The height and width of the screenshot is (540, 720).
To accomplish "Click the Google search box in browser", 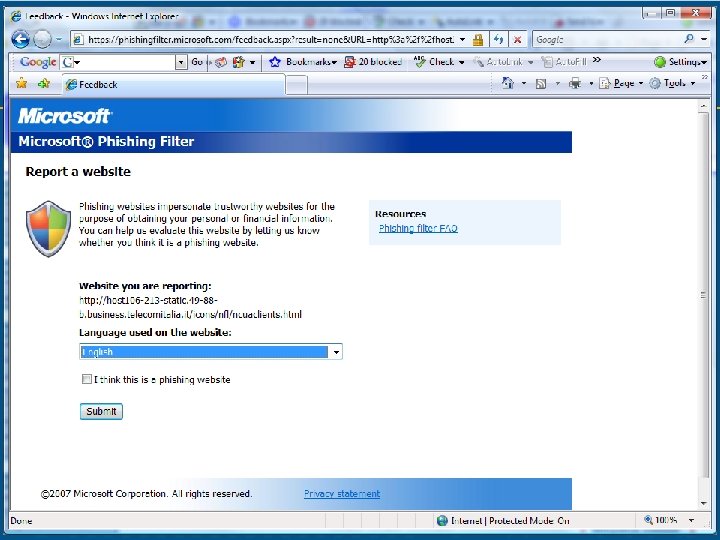I will 607,39.
